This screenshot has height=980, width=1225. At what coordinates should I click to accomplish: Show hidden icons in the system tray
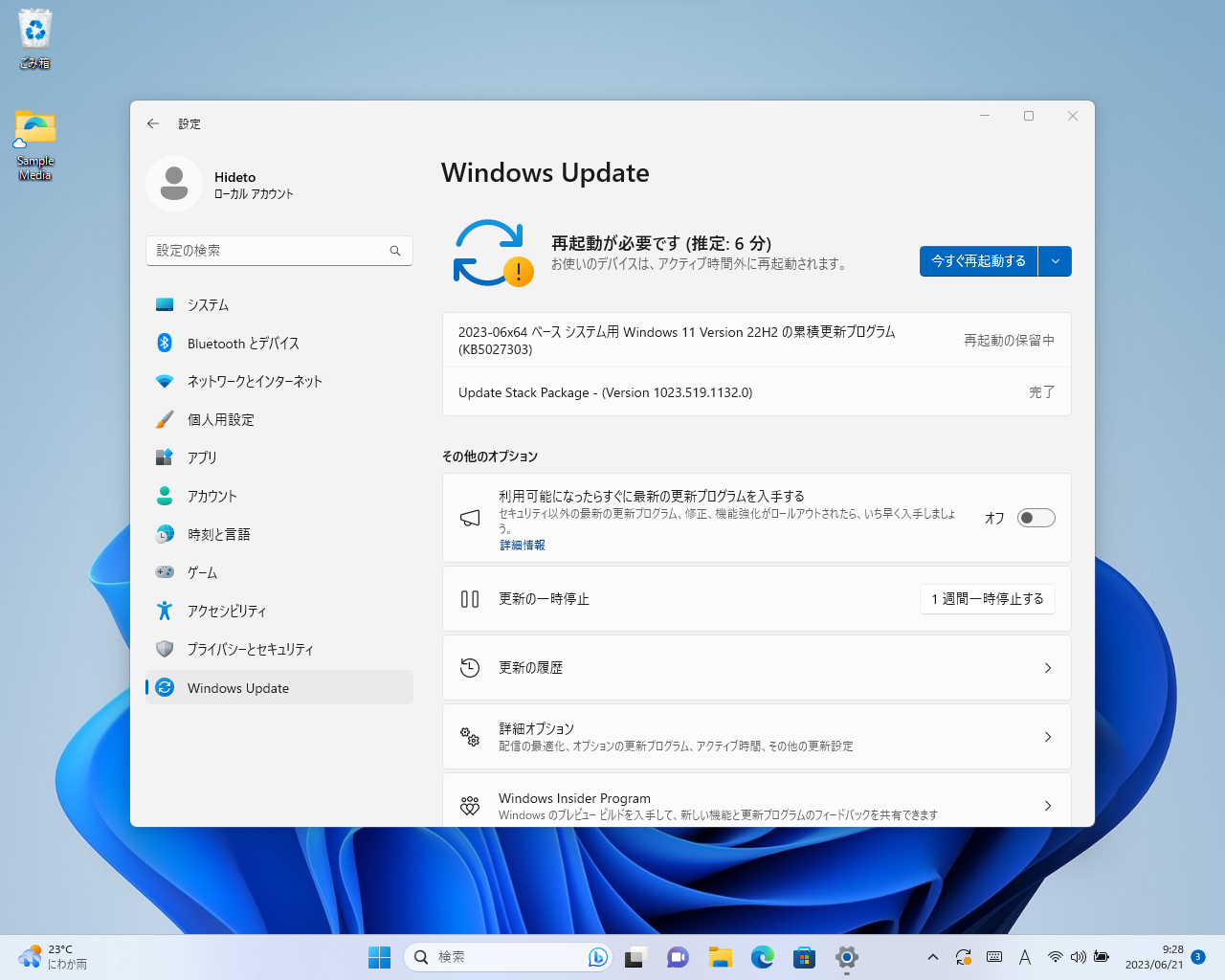[932, 957]
